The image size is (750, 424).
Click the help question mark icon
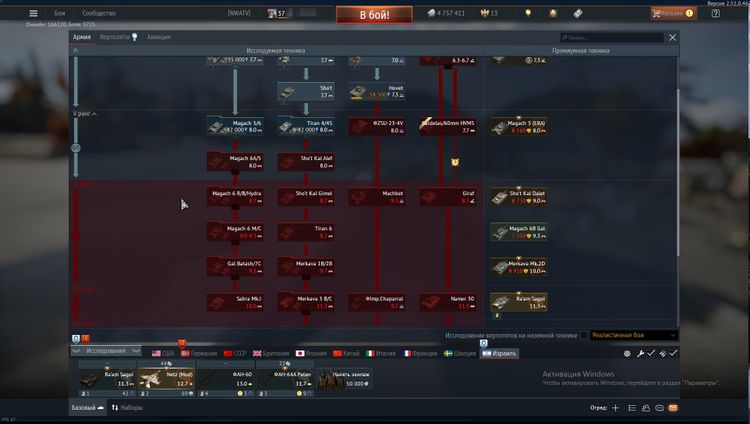(x=716, y=14)
